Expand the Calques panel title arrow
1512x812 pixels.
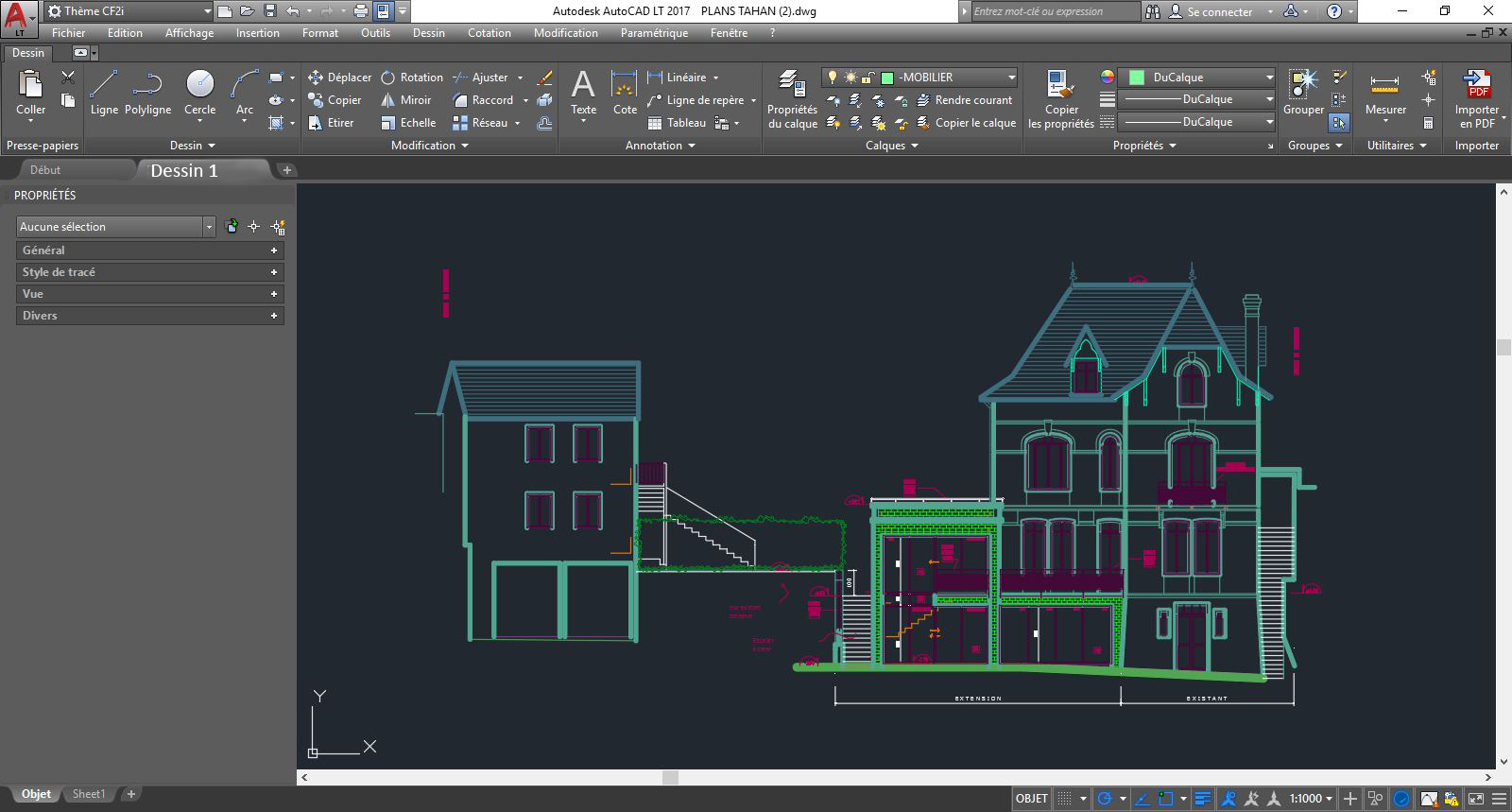tap(915, 146)
